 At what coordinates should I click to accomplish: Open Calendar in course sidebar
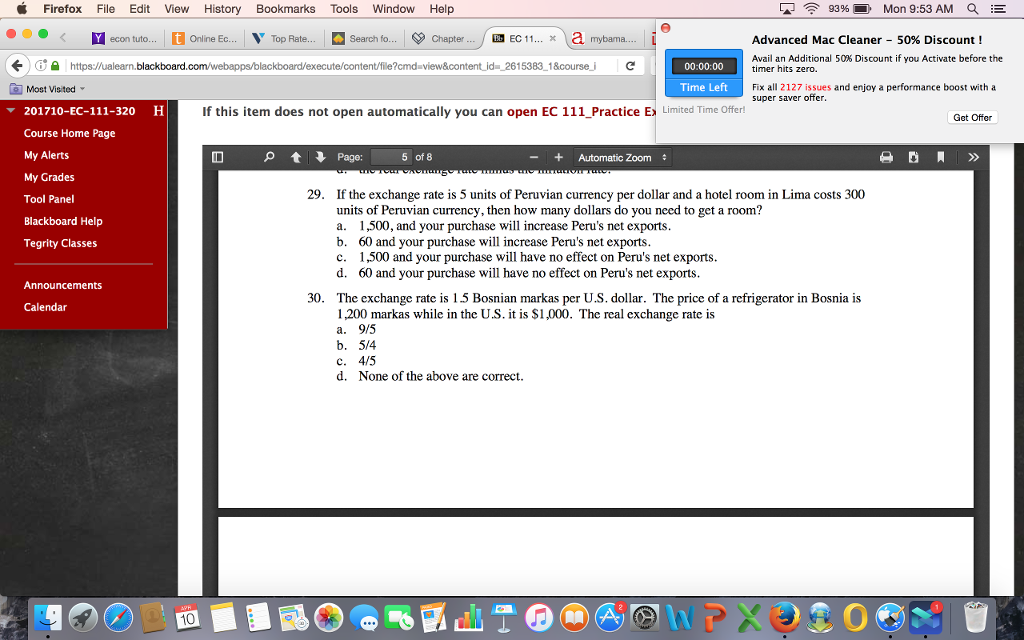(45, 308)
